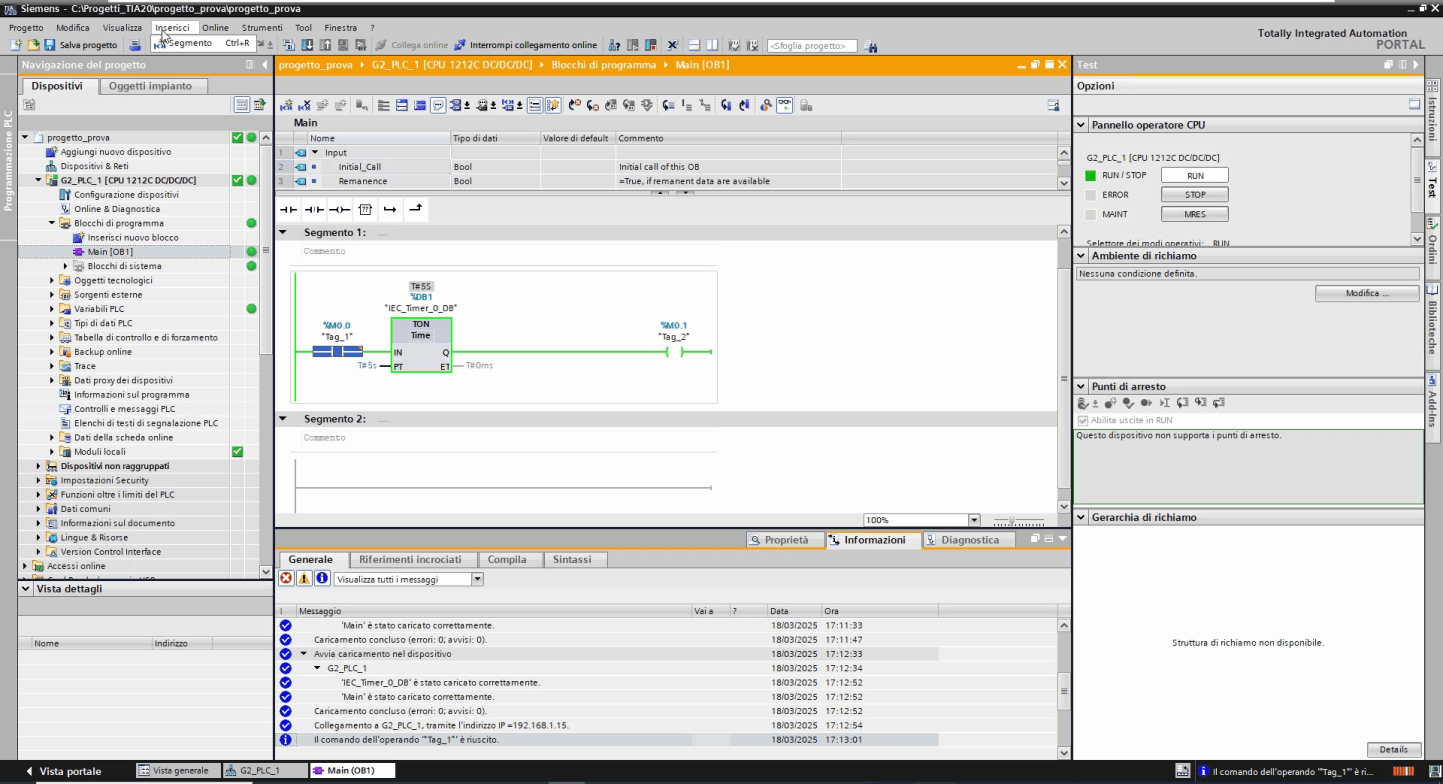Screen dimensions: 1443x784
Task: Click the insert network icon in the editor toolbar
Action: [287, 105]
